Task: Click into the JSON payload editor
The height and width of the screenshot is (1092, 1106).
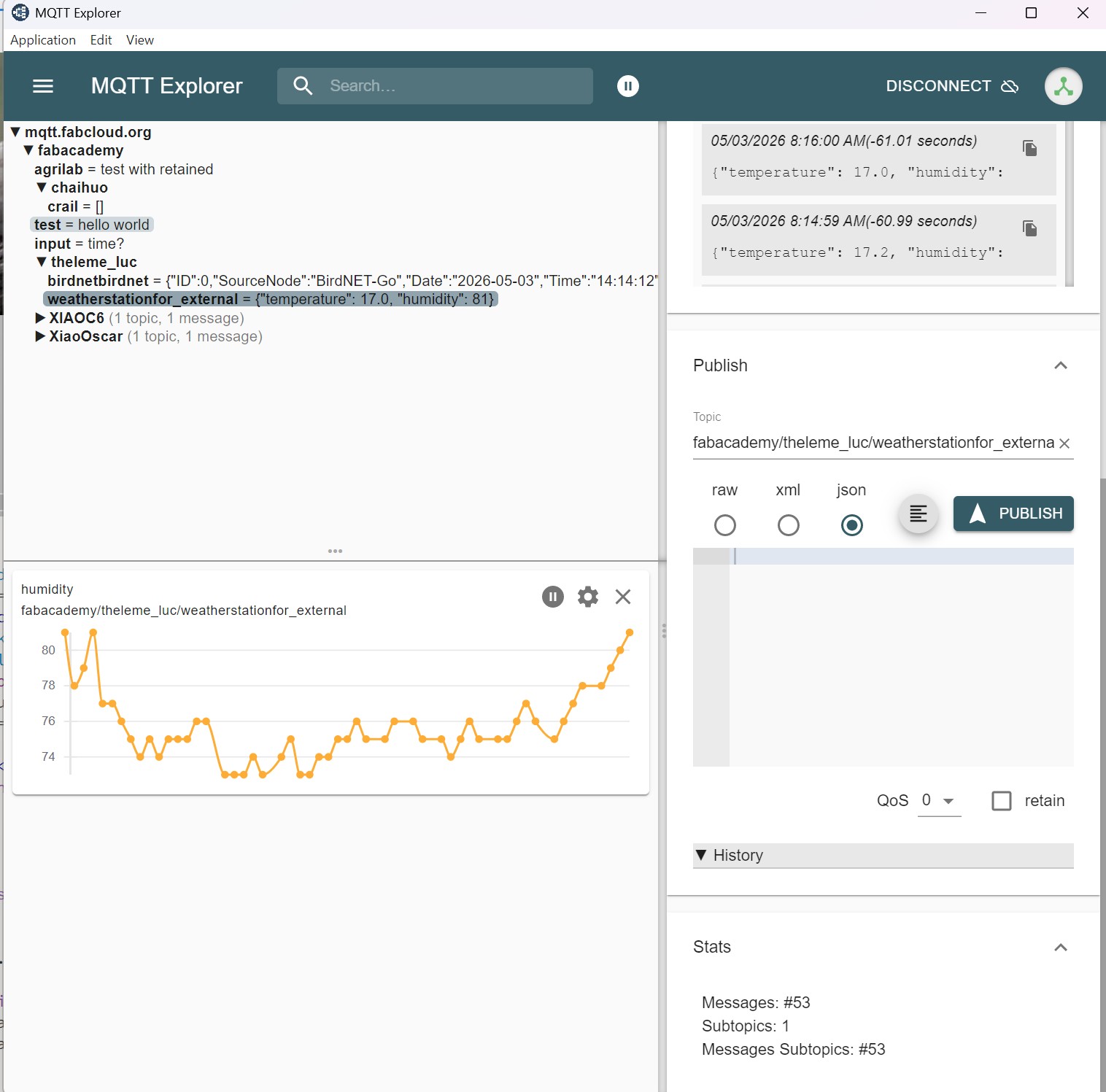Action: coord(901,657)
